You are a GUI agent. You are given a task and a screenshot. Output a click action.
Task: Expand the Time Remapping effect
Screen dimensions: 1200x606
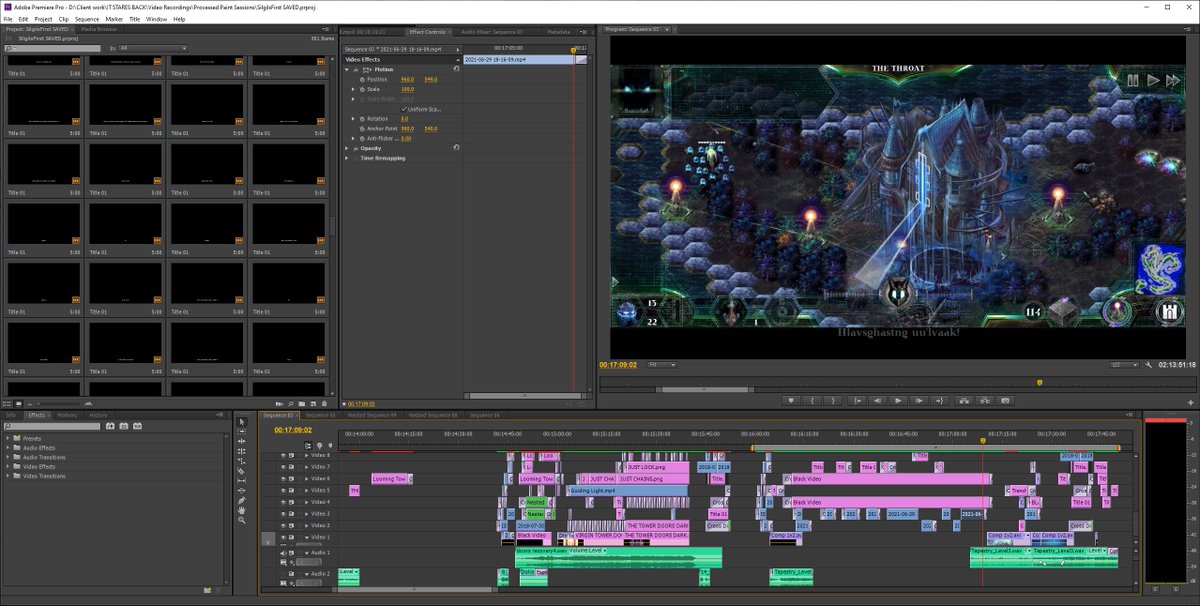[346, 158]
